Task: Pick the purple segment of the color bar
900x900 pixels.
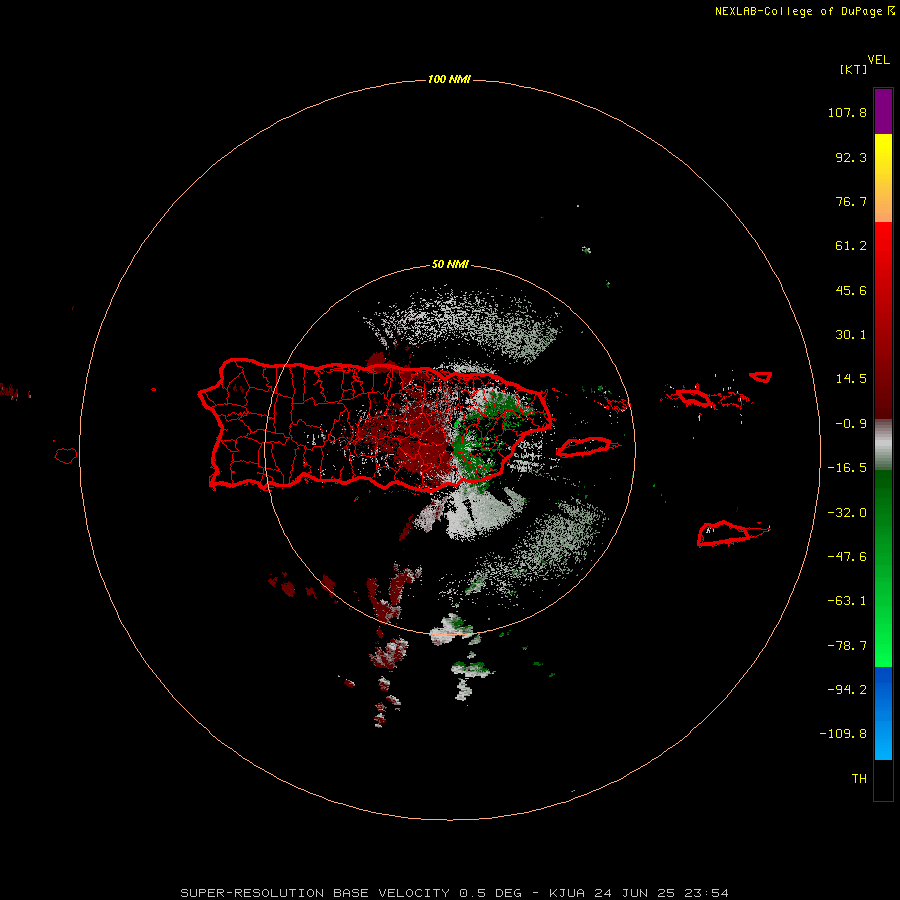Action: click(883, 111)
